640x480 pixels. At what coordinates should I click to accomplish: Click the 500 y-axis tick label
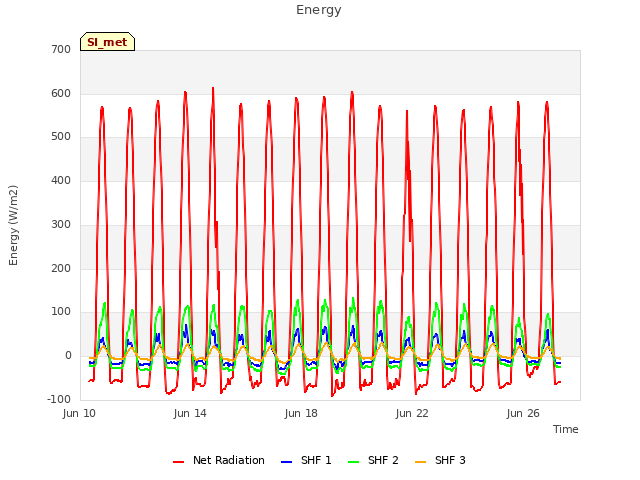(x=61, y=137)
